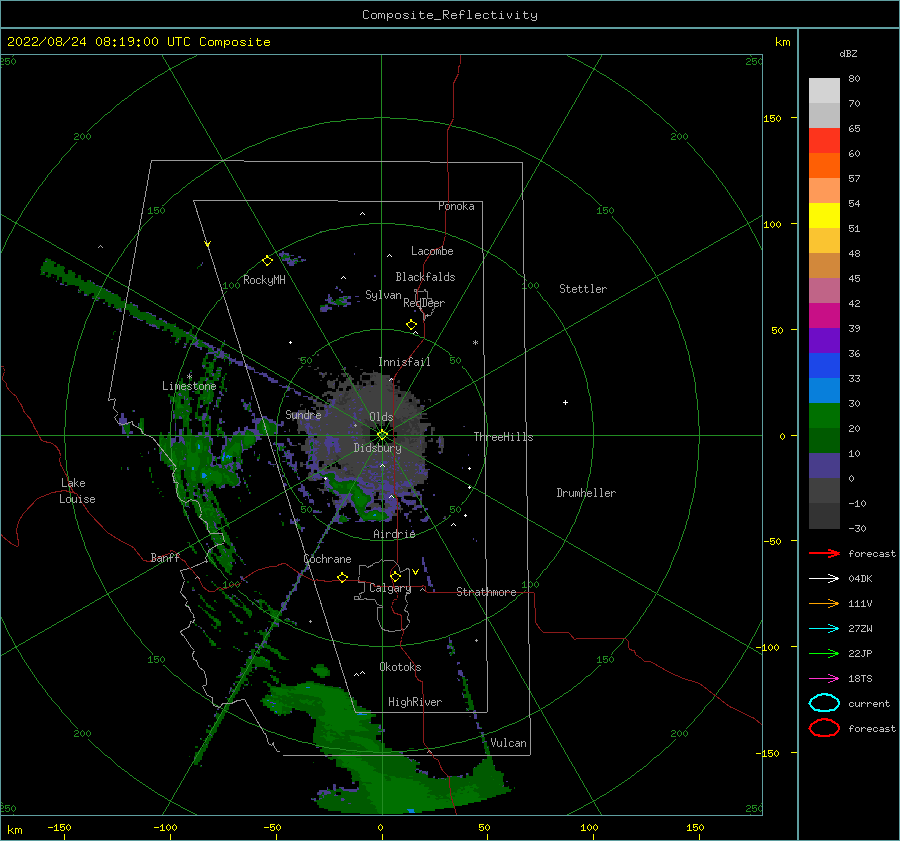
Task: Click the Calgary city label
Action: tap(390, 588)
